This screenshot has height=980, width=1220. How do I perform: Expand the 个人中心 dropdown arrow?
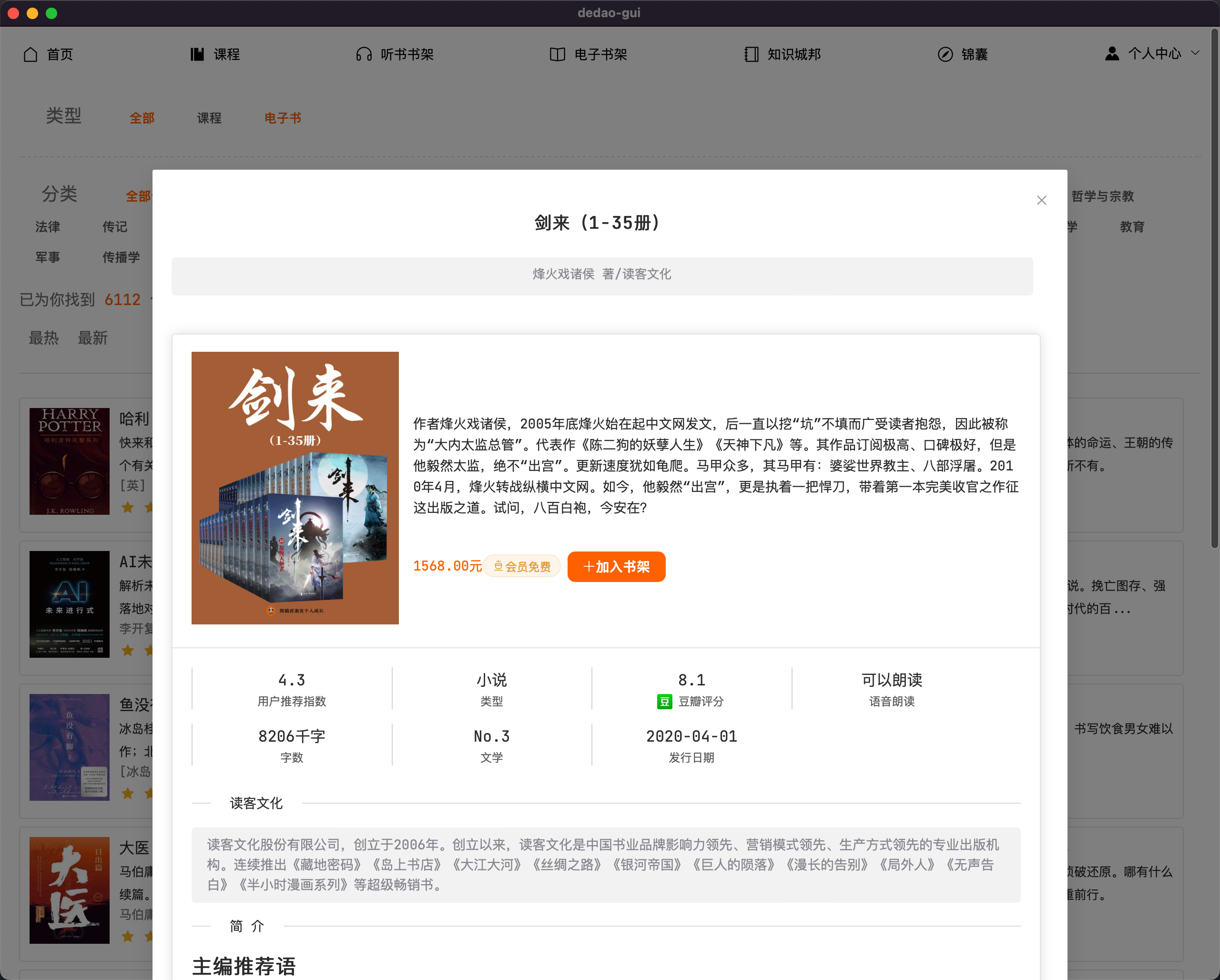tap(1196, 53)
